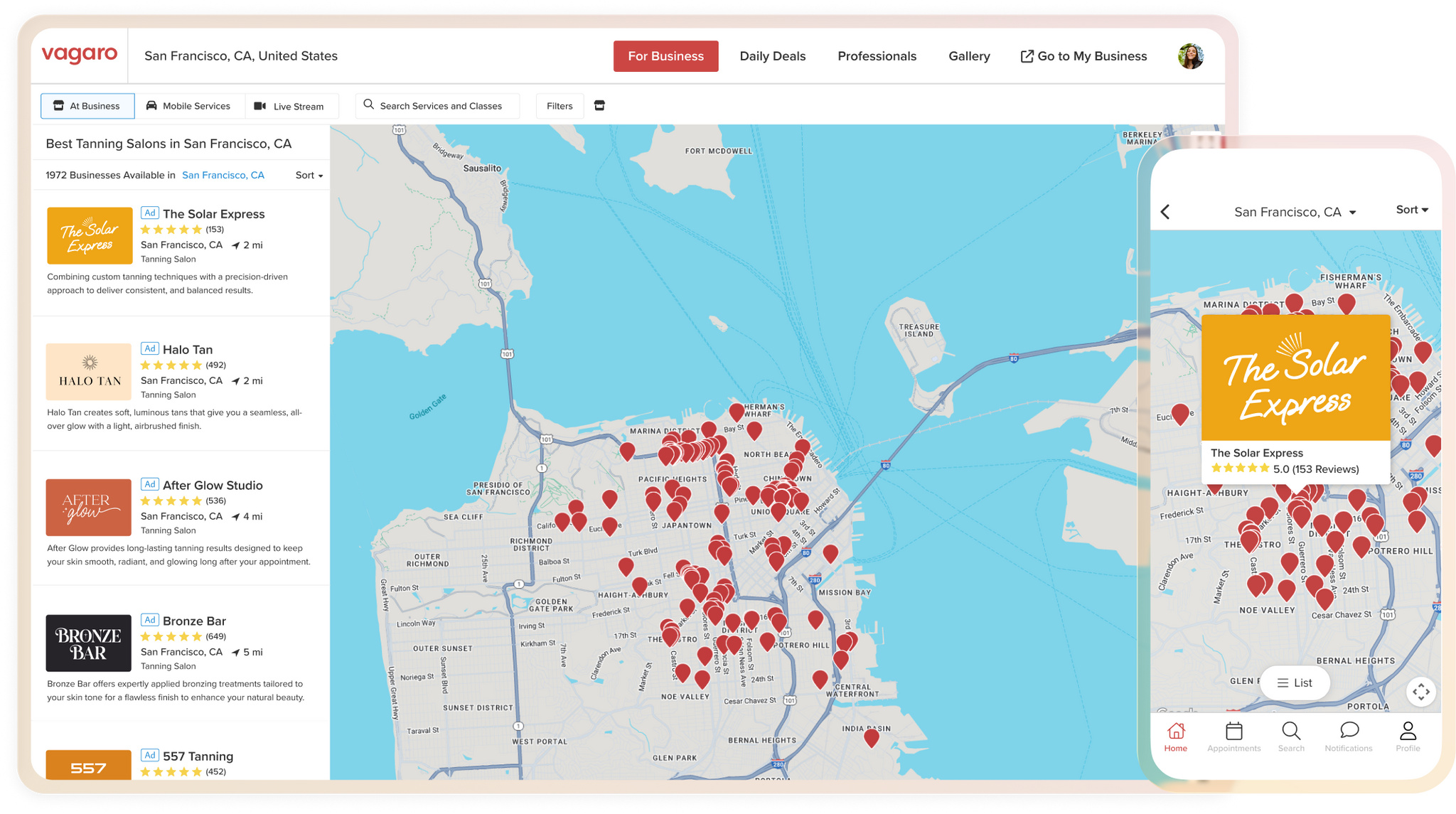This screenshot has height=814, width=1456.
Task: Open the 557 Tanning listing title
Action: click(198, 756)
